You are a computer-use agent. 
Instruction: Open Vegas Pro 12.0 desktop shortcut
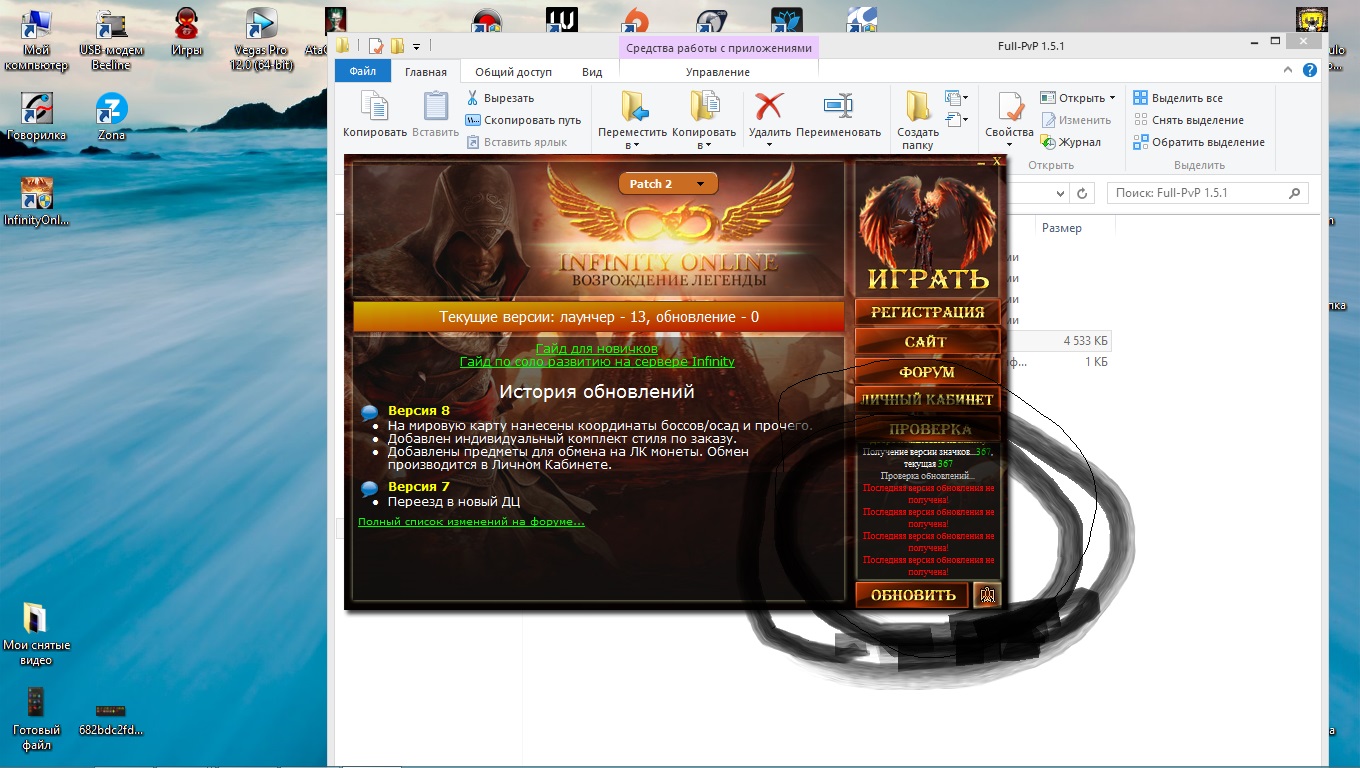click(262, 40)
